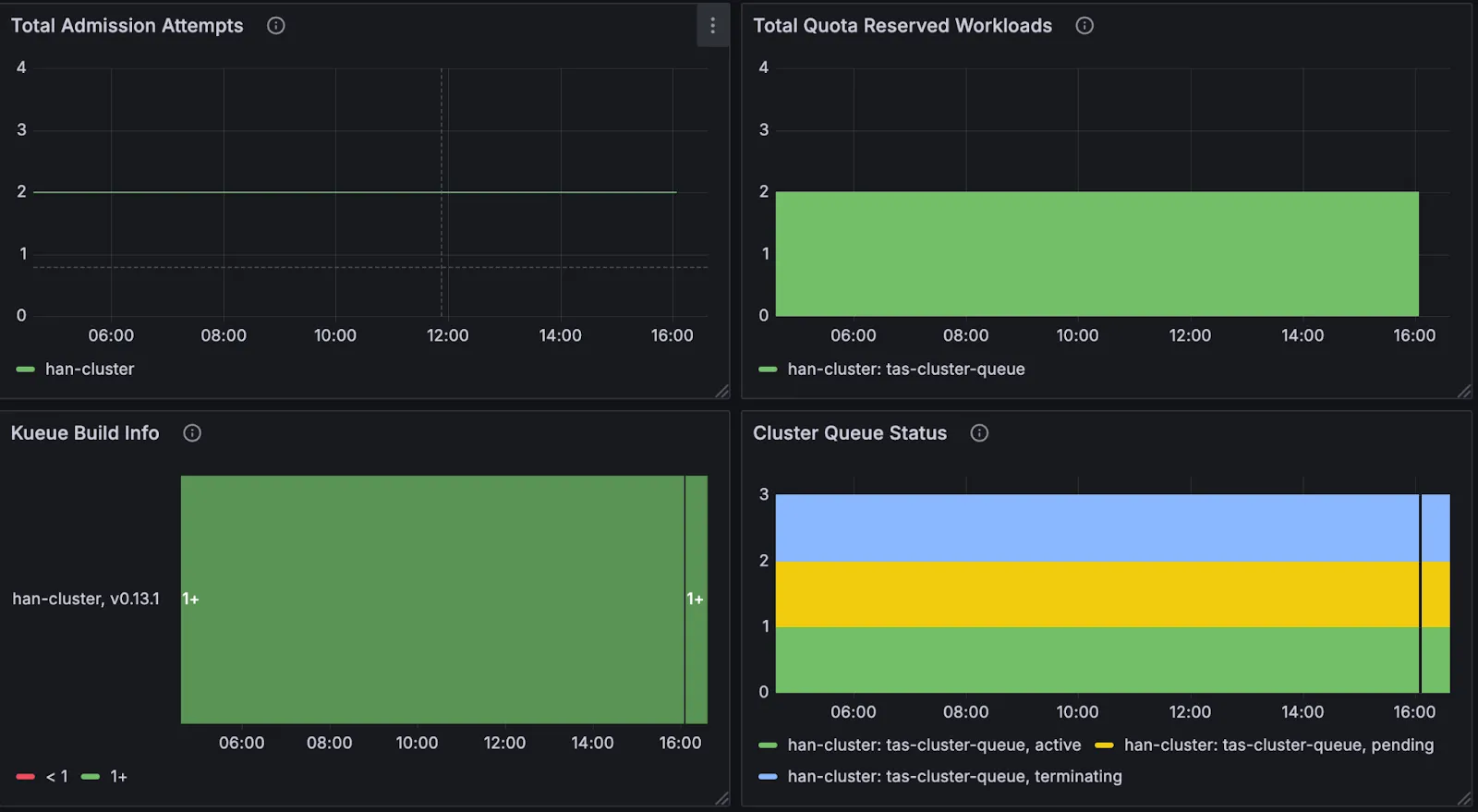The image size is (1478, 812).
Task: Grab Total Admission Attempts panel resize handle
Action: tap(722, 392)
